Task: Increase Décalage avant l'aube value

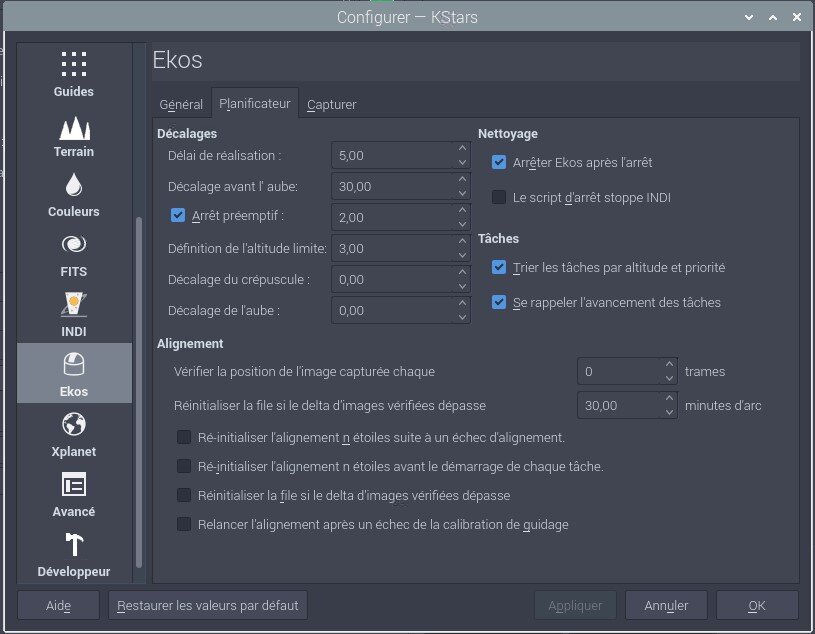Action: point(462,179)
